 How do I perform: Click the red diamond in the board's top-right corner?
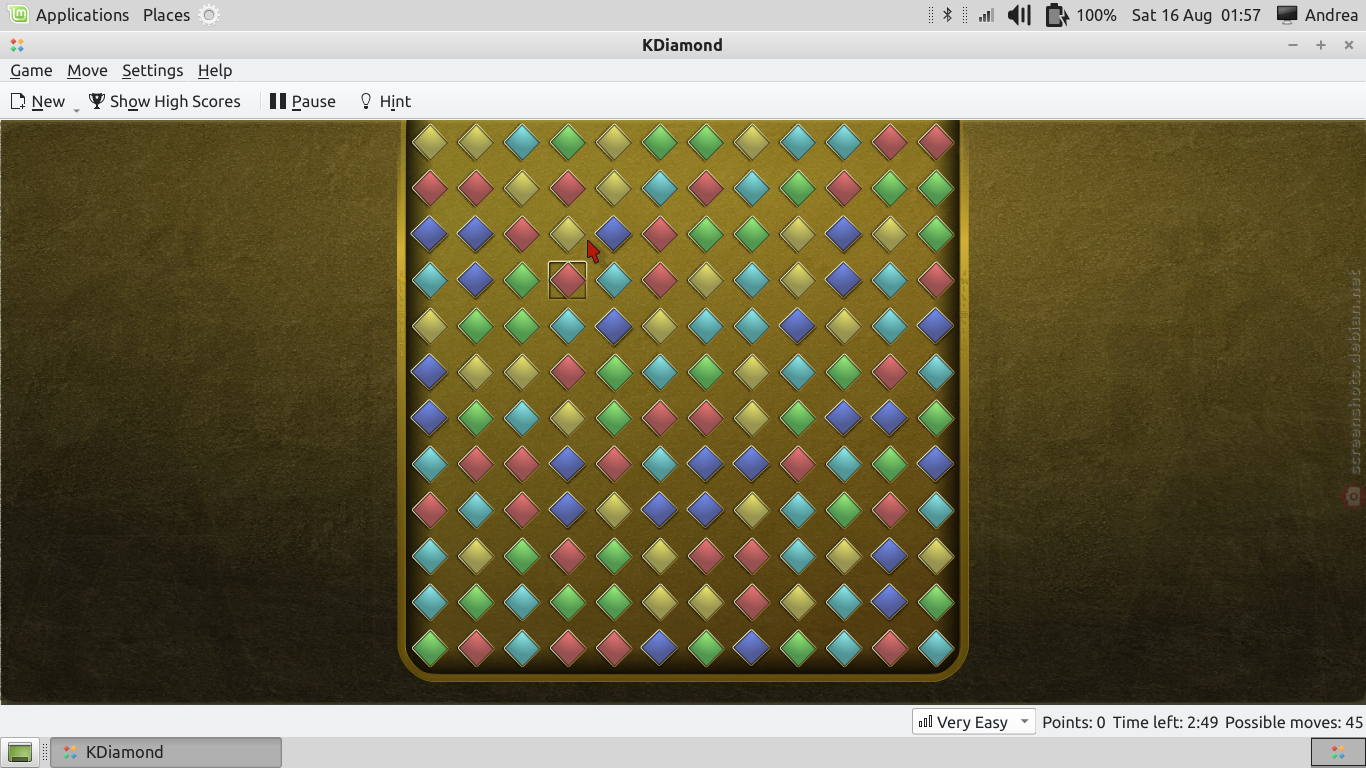coord(936,142)
